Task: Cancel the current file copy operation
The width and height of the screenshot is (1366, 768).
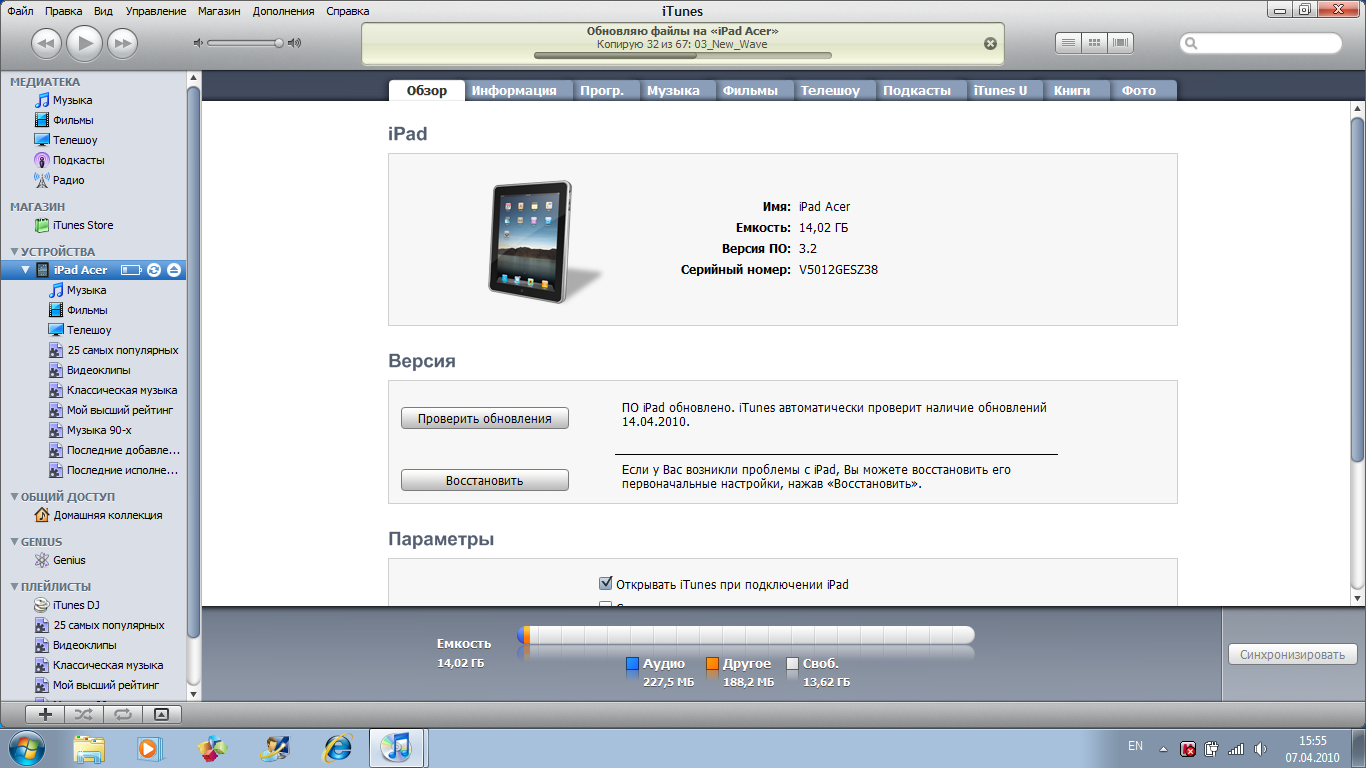Action: pos(990,43)
